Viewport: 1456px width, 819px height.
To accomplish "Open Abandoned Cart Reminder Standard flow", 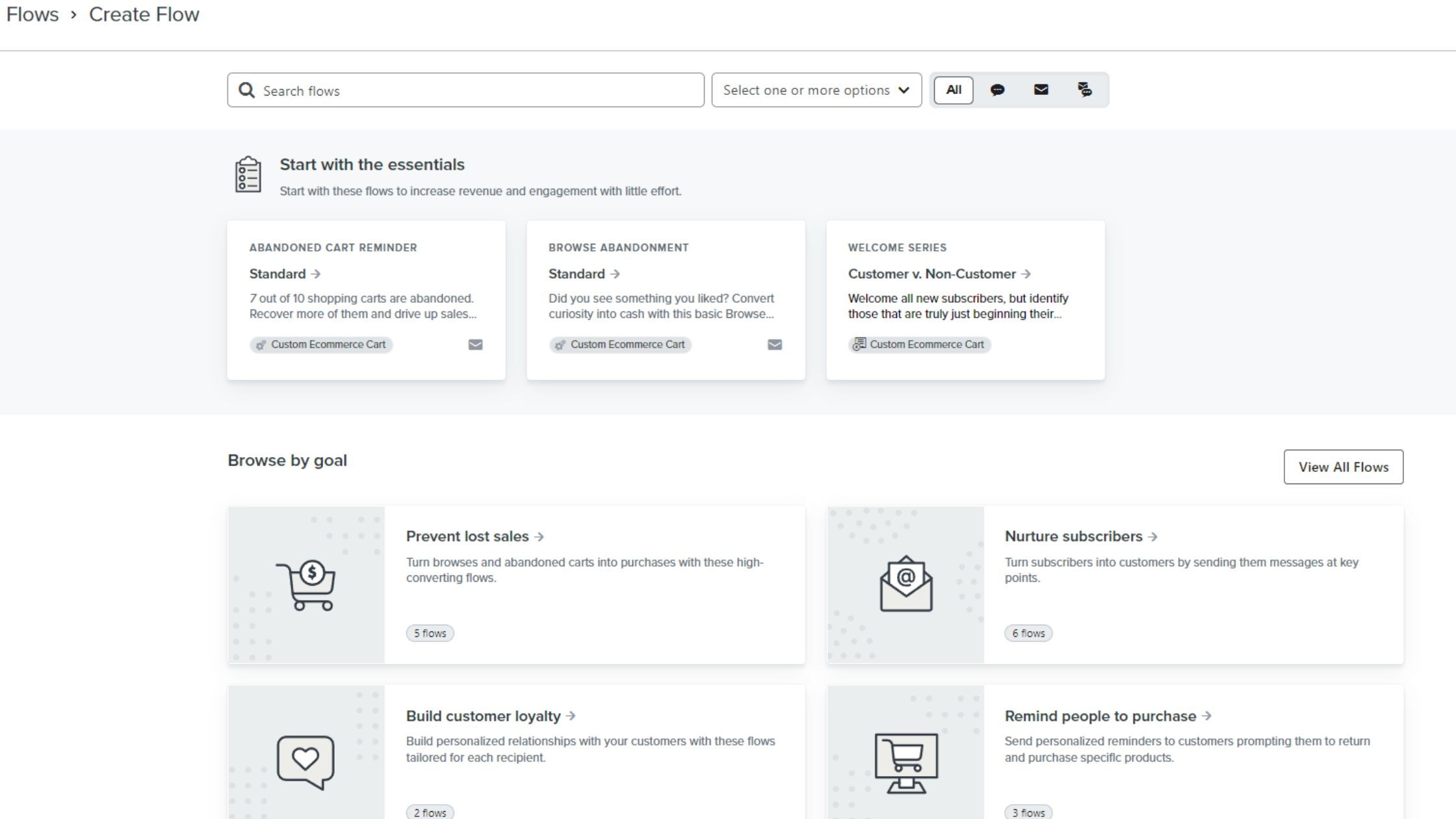I will (285, 274).
